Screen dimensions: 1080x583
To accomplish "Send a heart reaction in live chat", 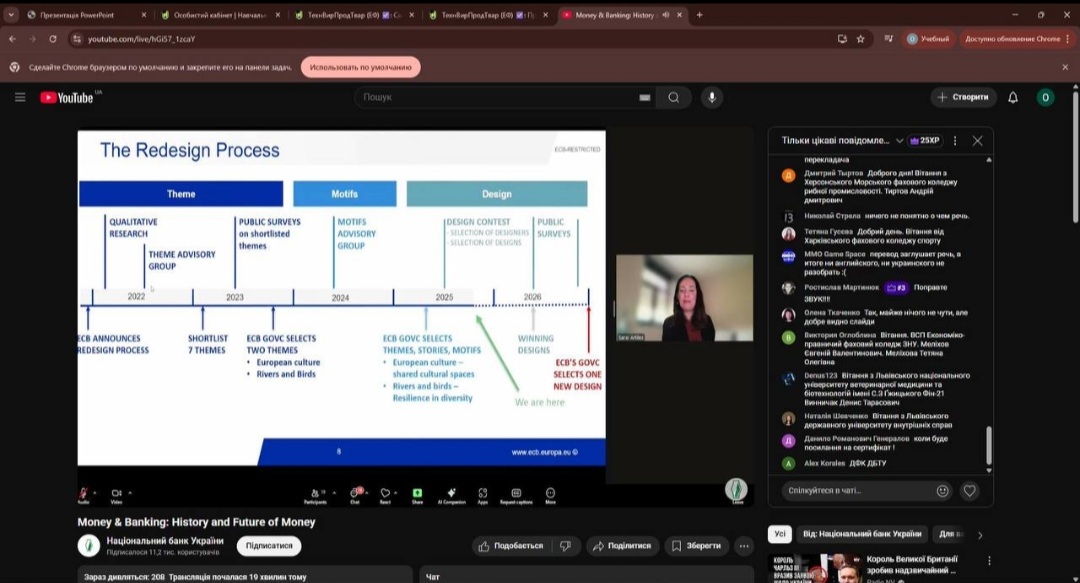I will (x=969, y=491).
